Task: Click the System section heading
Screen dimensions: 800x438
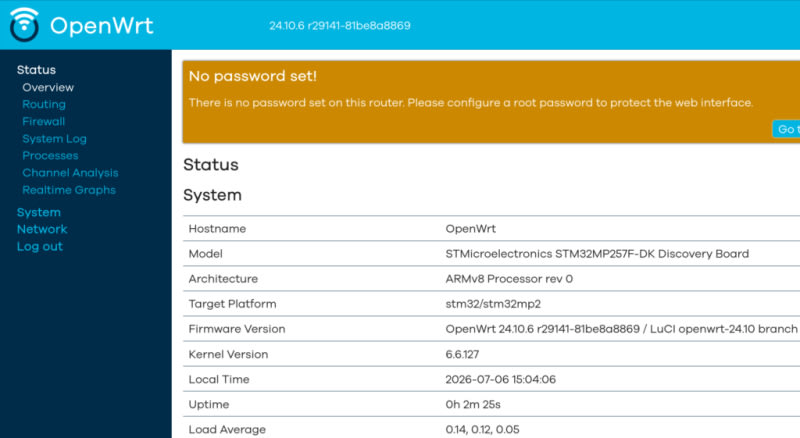Action: pos(212,195)
